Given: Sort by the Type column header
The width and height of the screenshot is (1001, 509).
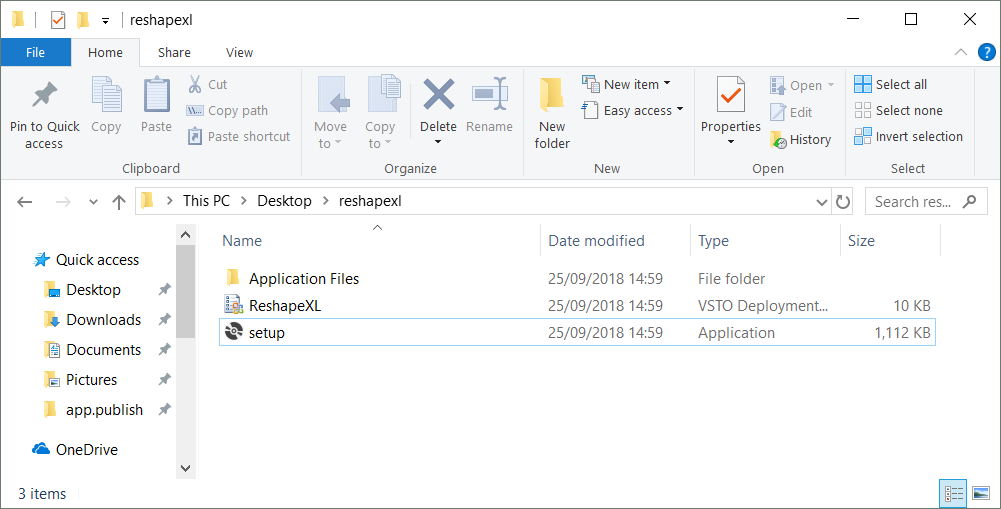Looking at the screenshot, I should (713, 241).
